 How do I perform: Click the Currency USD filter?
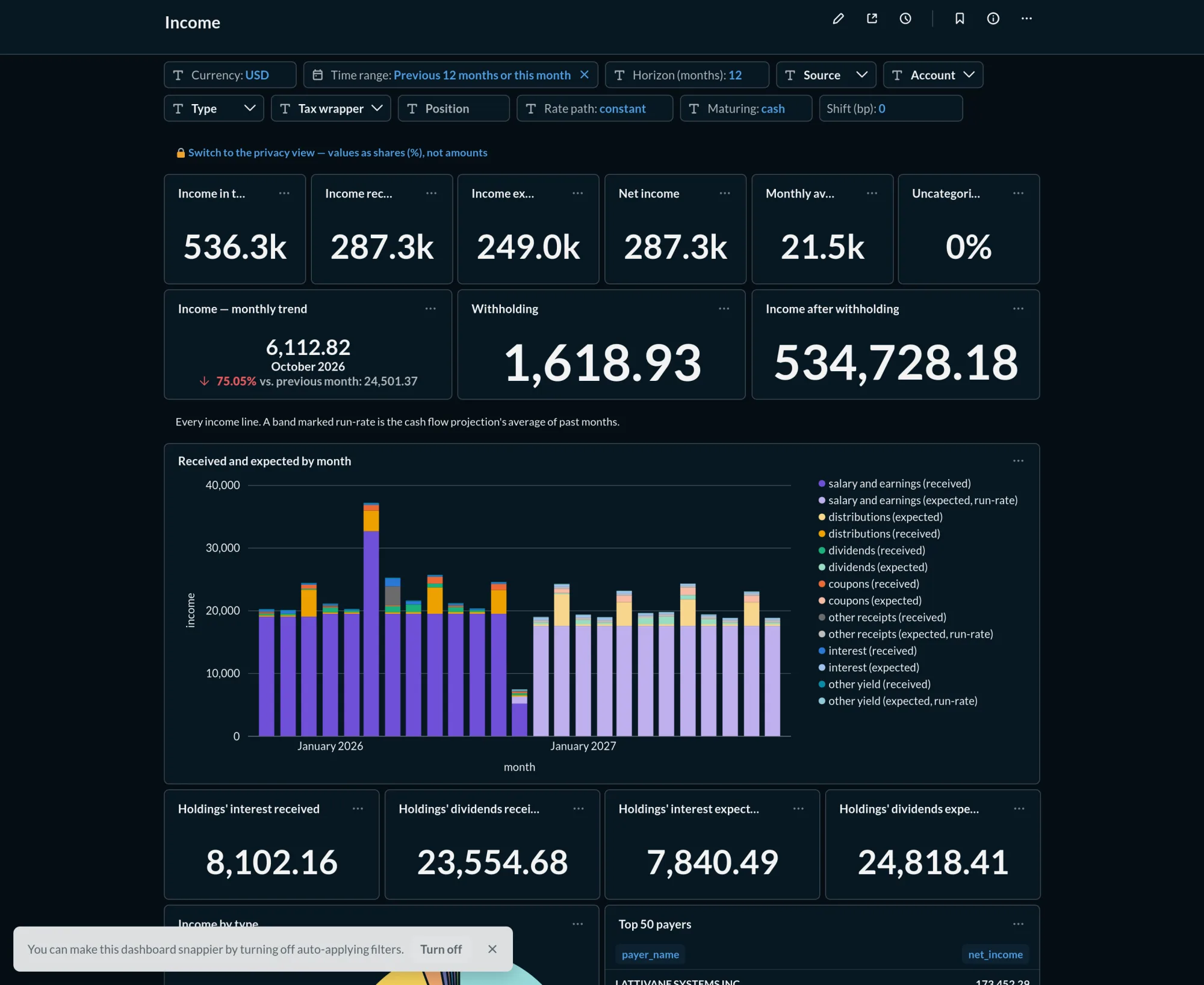[x=230, y=75]
